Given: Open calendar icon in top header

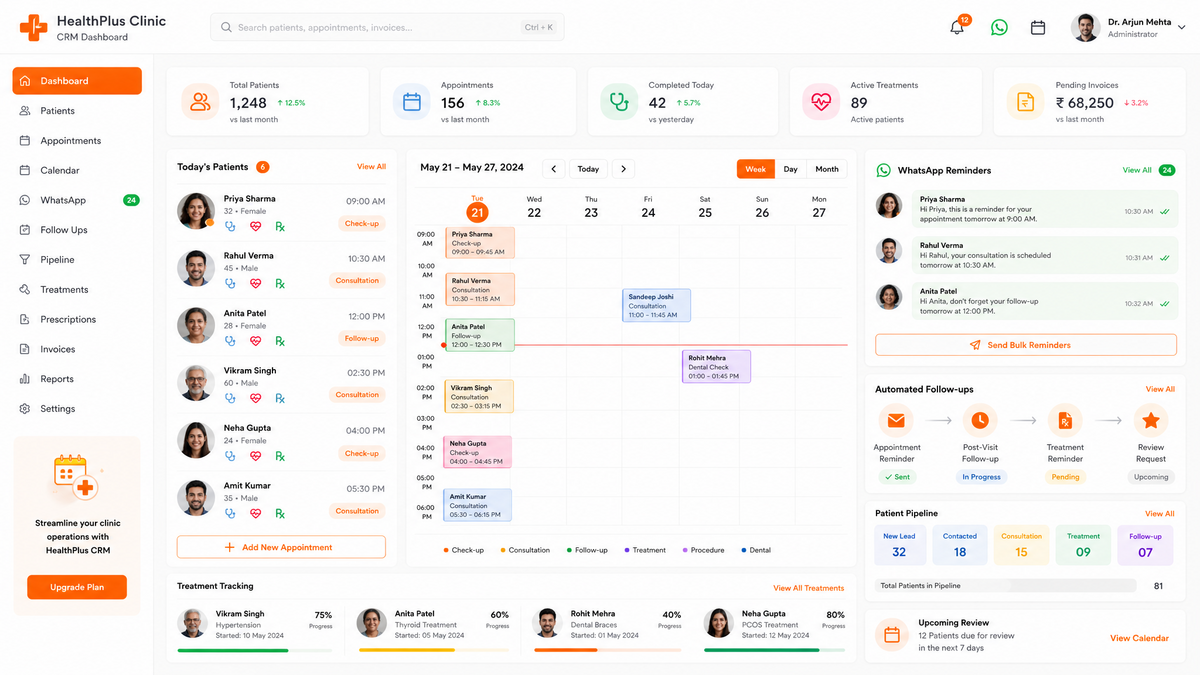Looking at the screenshot, I should coord(1038,28).
